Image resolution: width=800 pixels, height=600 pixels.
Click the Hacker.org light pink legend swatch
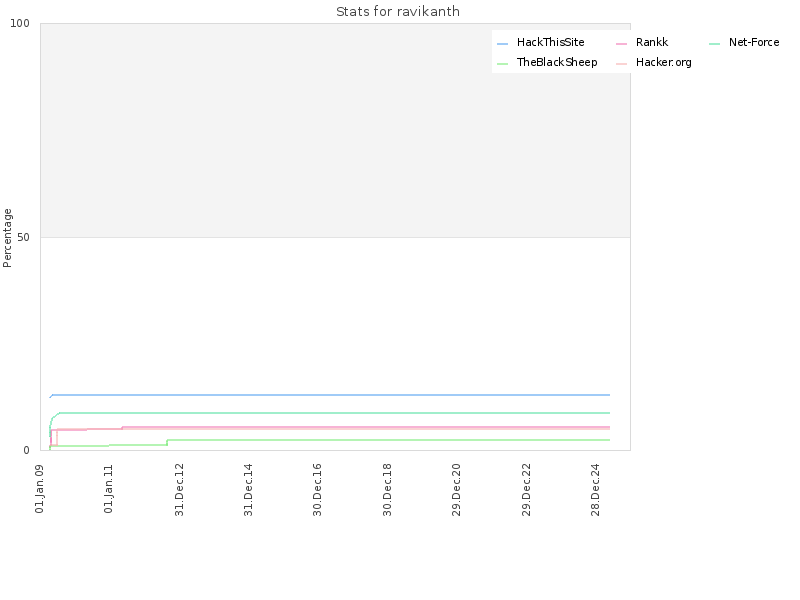click(x=621, y=64)
